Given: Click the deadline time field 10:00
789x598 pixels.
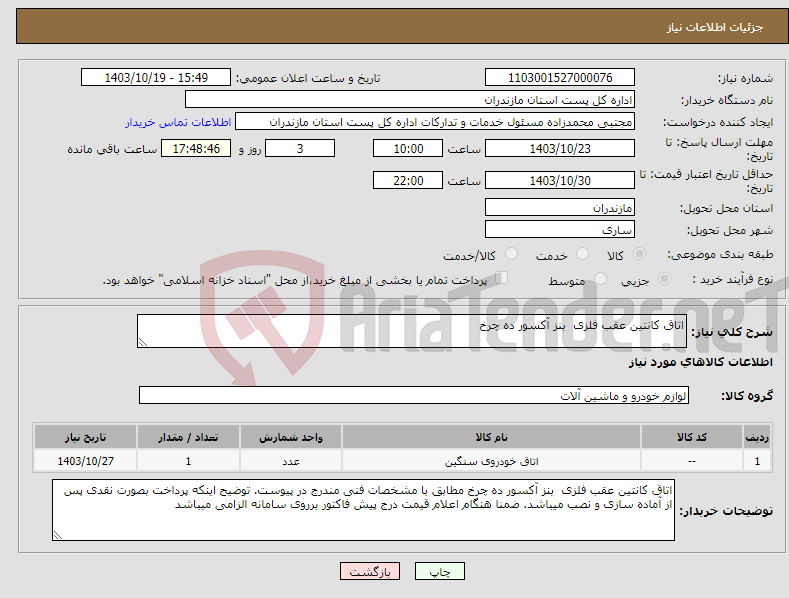Looking at the screenshot, I should (x=408, y=148).
